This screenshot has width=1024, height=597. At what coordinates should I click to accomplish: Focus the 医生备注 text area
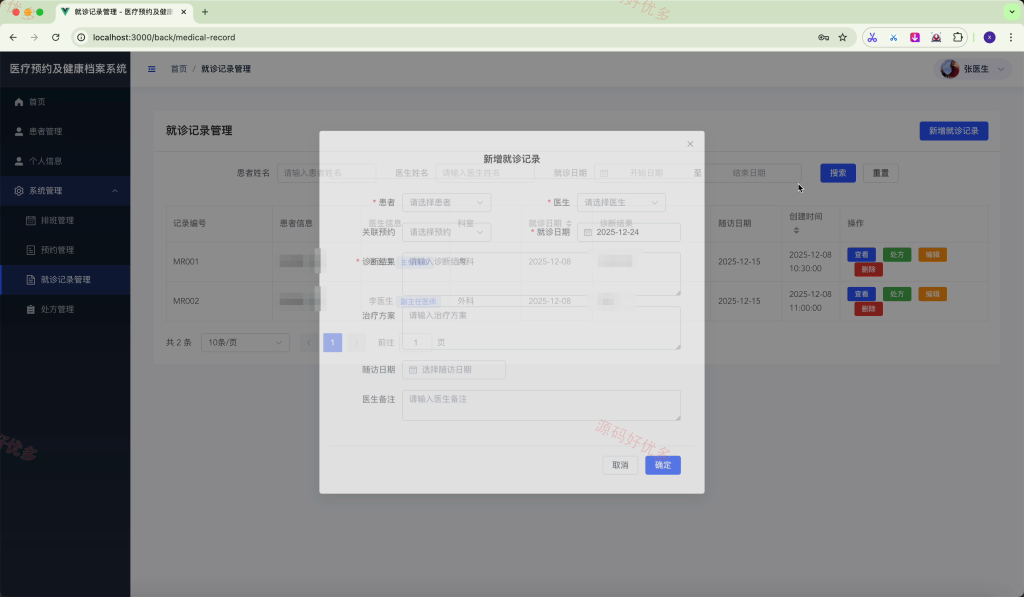click(x=541, y=406)
